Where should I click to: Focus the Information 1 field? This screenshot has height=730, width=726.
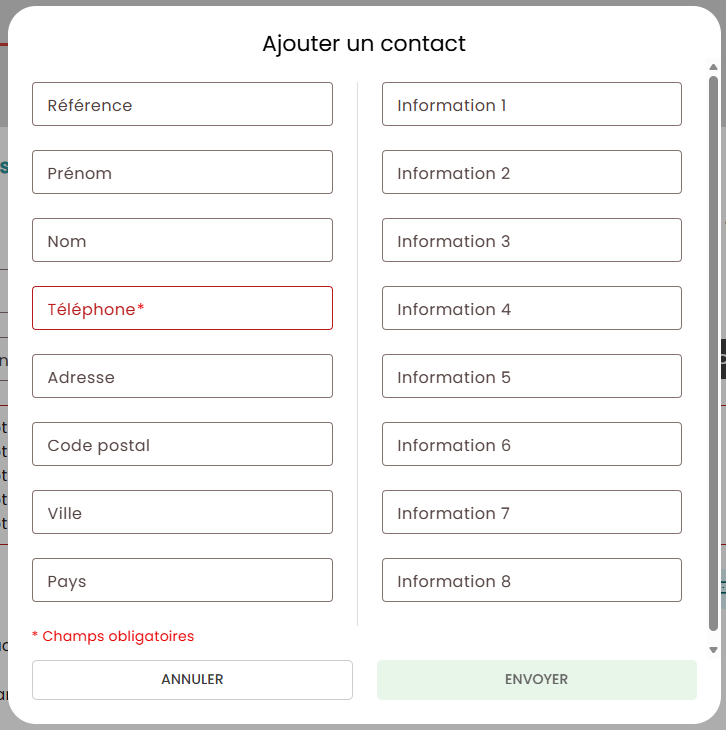point(531,104)
